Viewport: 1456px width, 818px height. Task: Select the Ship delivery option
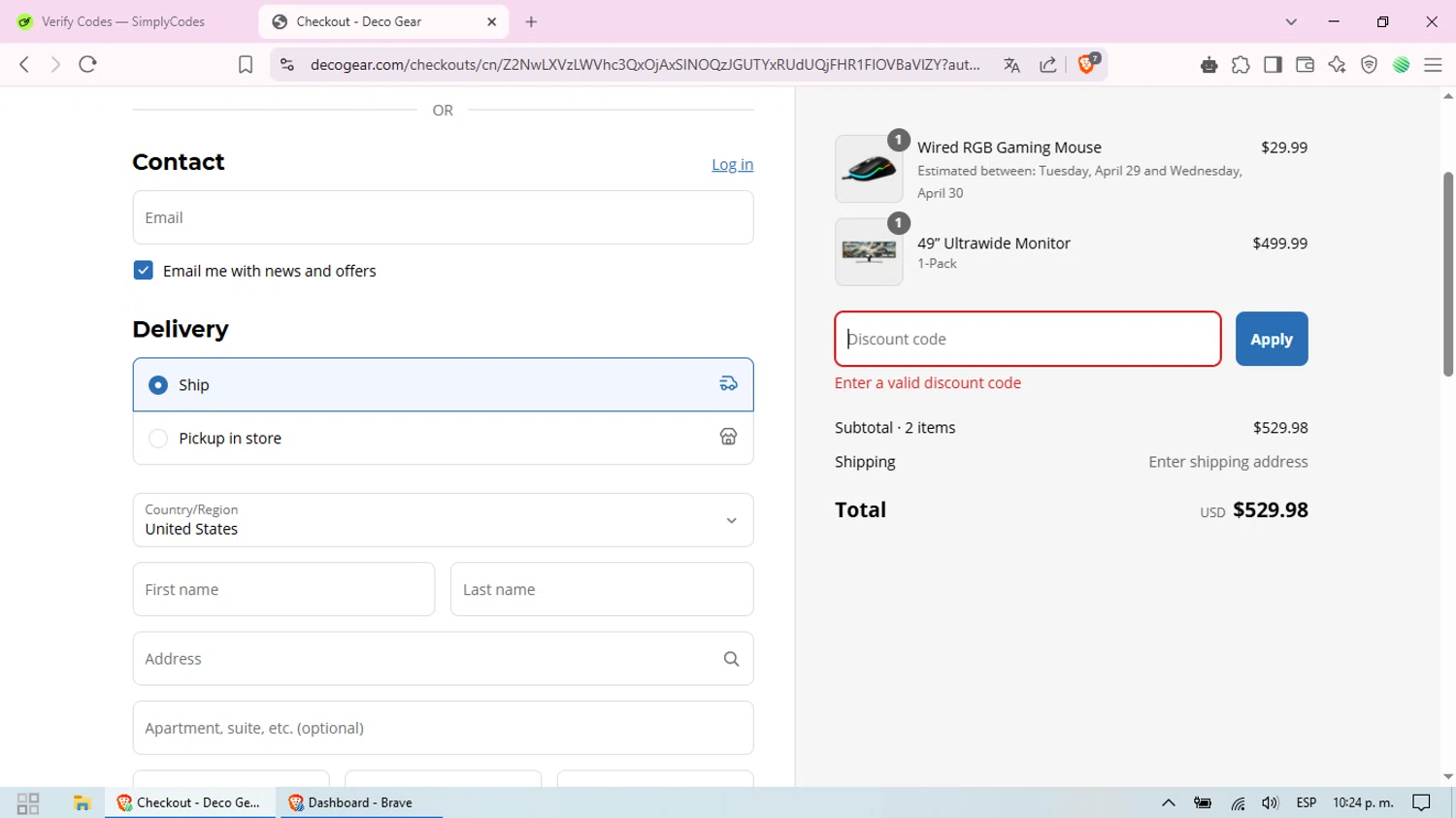coord(443,385)
